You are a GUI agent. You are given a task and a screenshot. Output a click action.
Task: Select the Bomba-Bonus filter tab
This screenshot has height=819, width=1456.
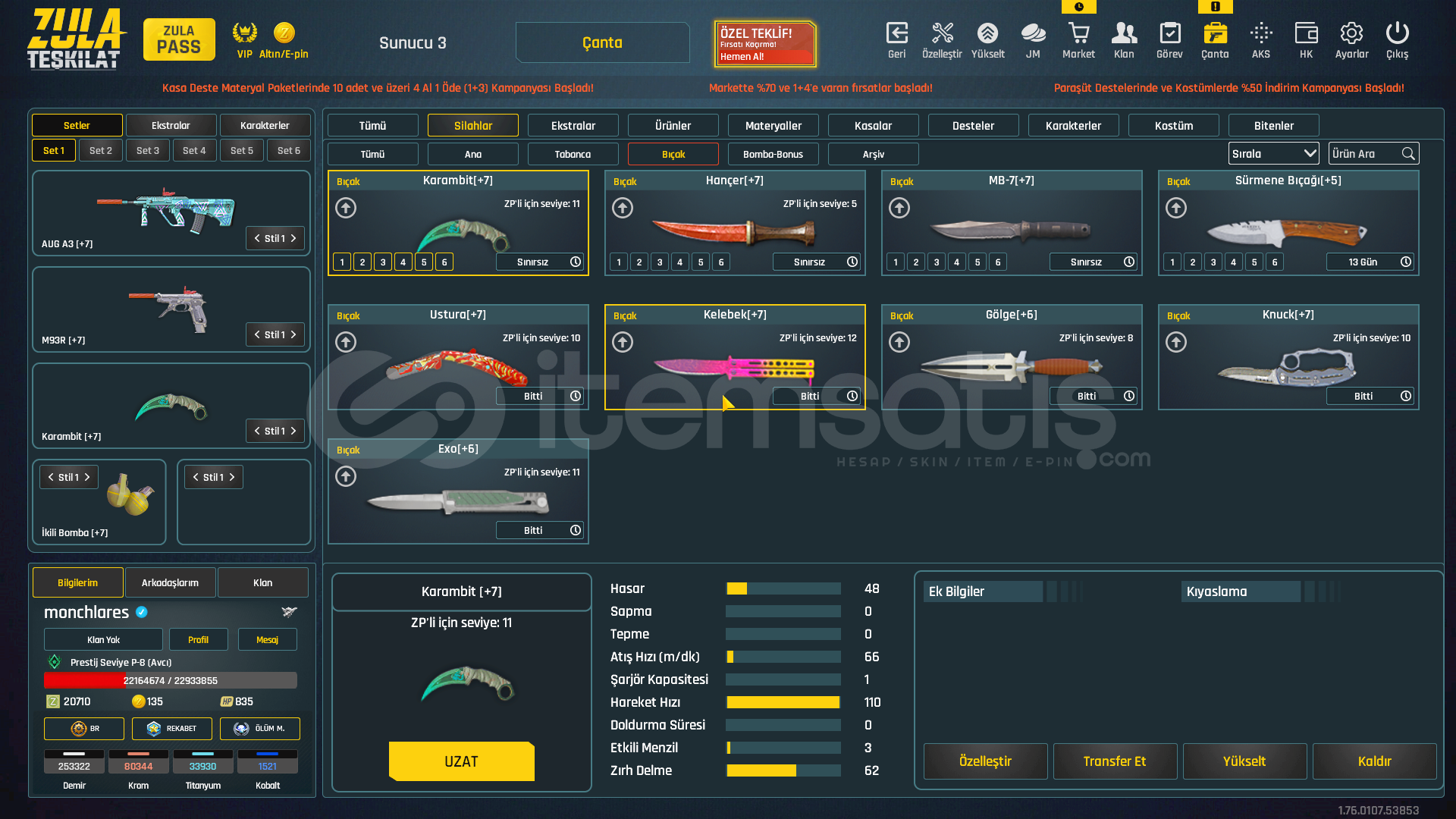pos(773,154)
